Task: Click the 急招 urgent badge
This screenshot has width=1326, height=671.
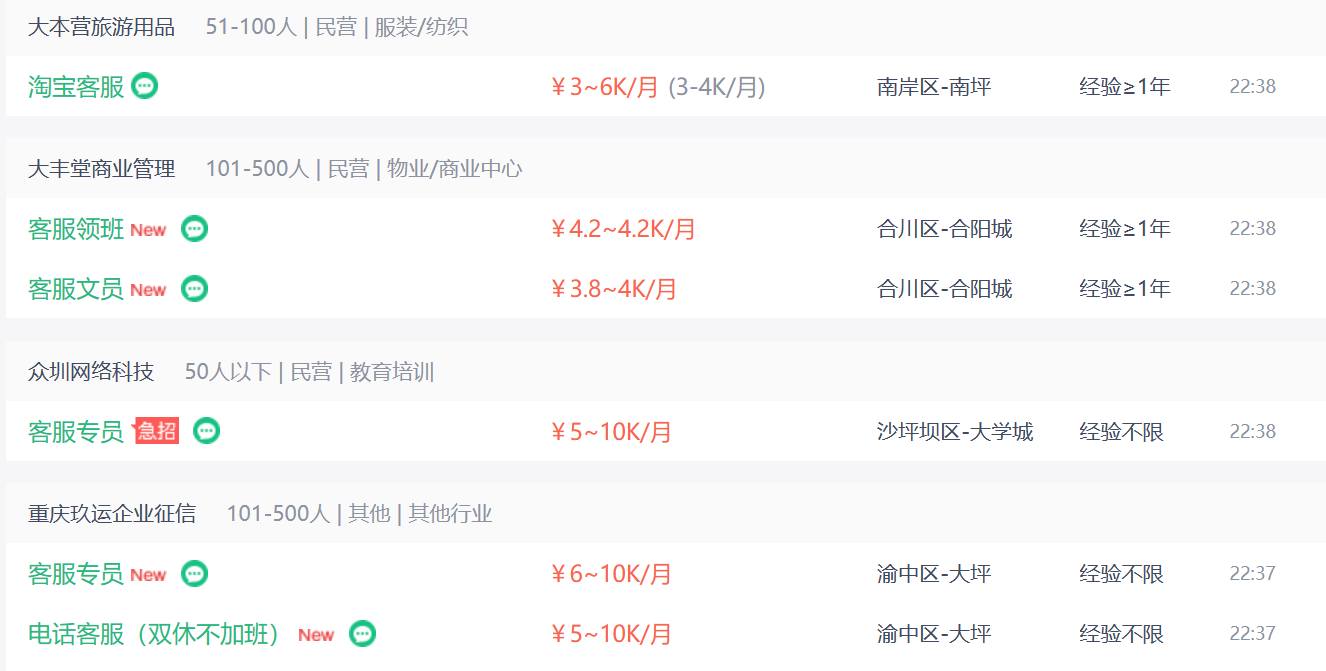Action: click(157, 431)
